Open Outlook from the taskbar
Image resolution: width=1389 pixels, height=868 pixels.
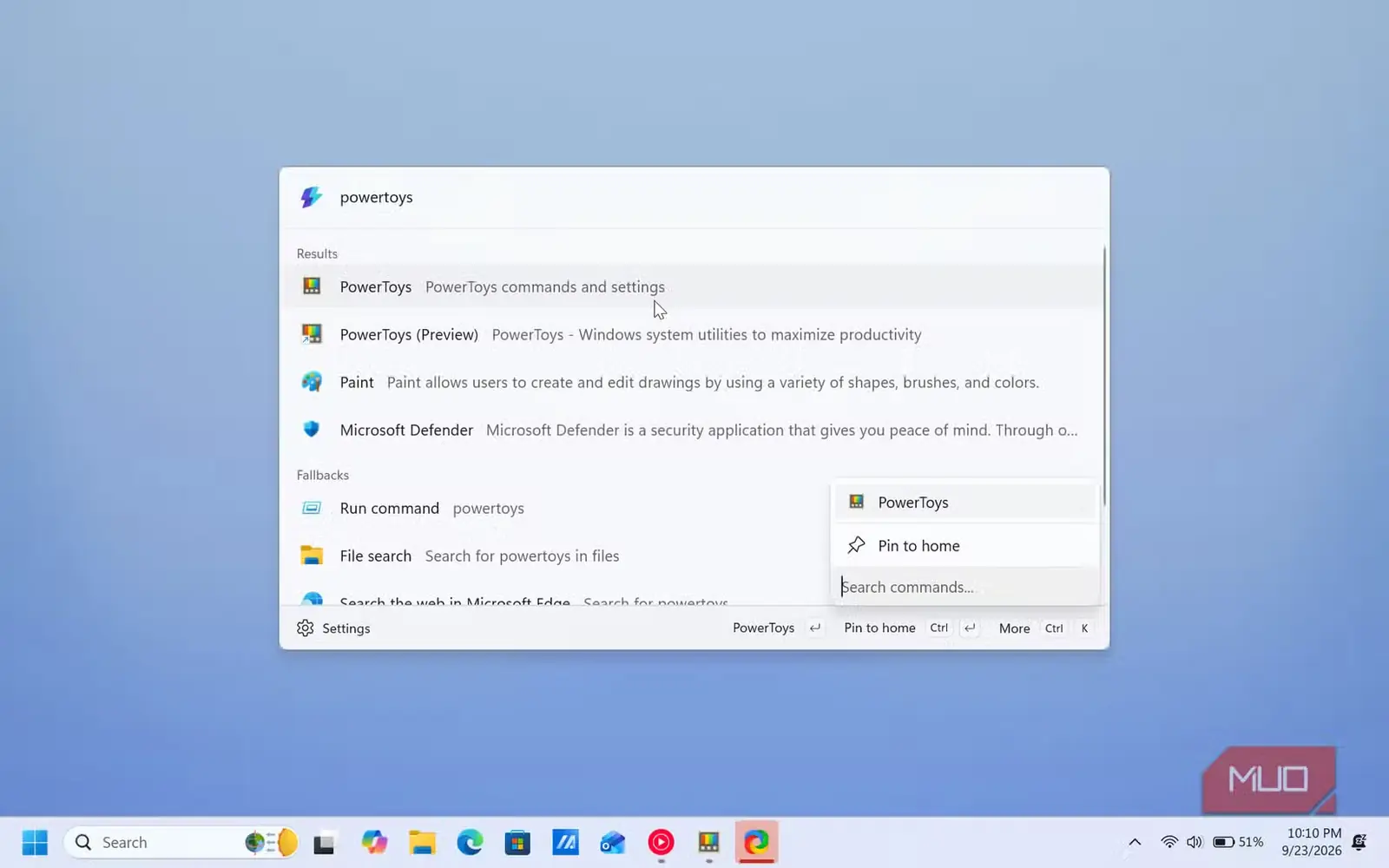pos(613,842)
